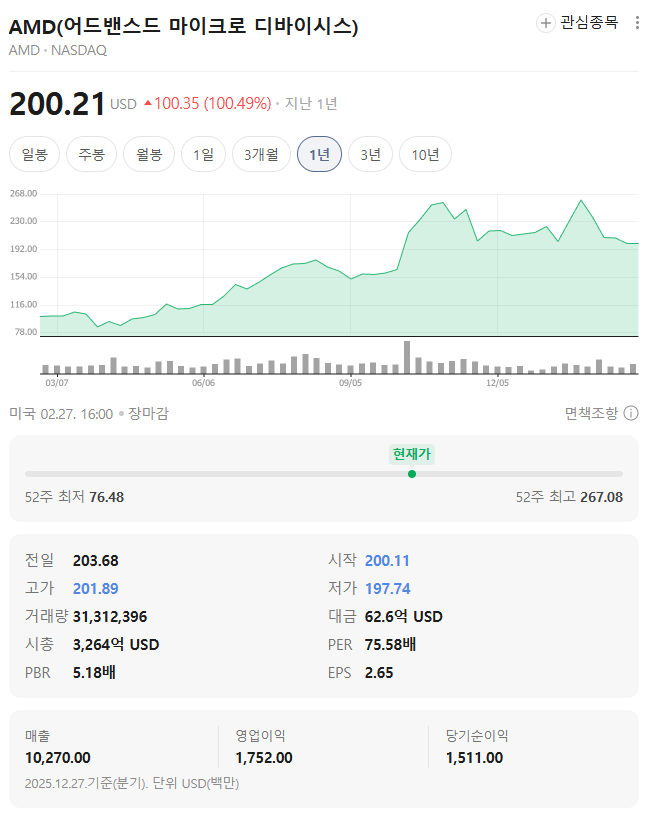Select the 3개월 chart range

[x=261, y=154]
